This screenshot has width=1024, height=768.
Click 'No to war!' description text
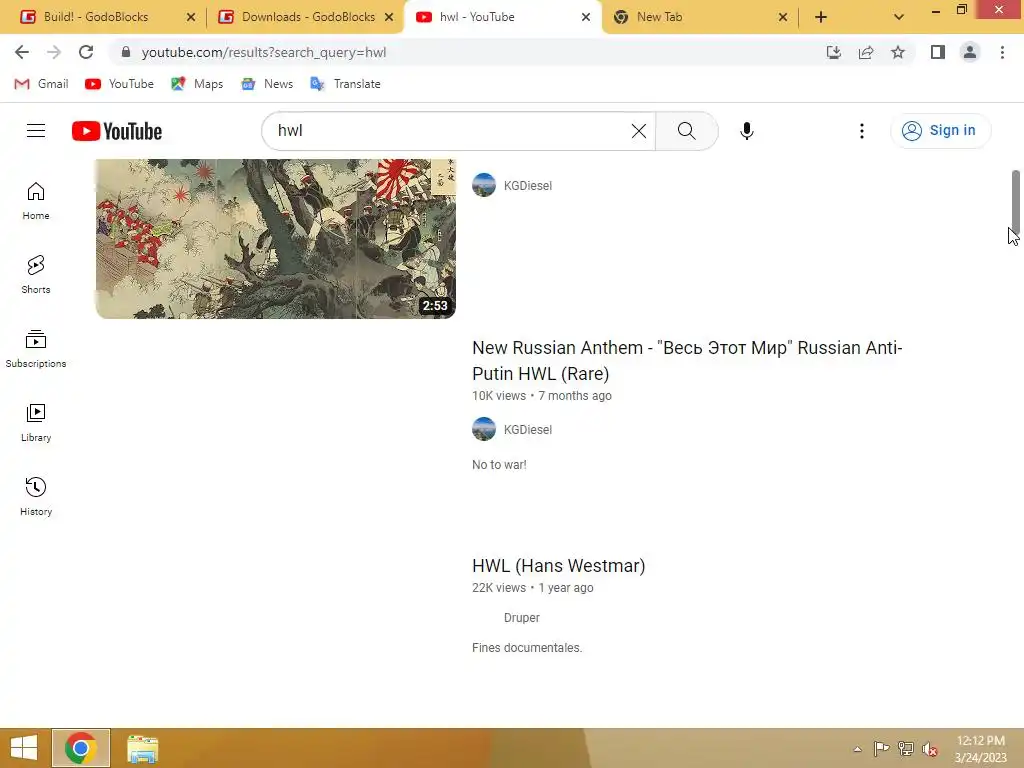coord(499,465)
